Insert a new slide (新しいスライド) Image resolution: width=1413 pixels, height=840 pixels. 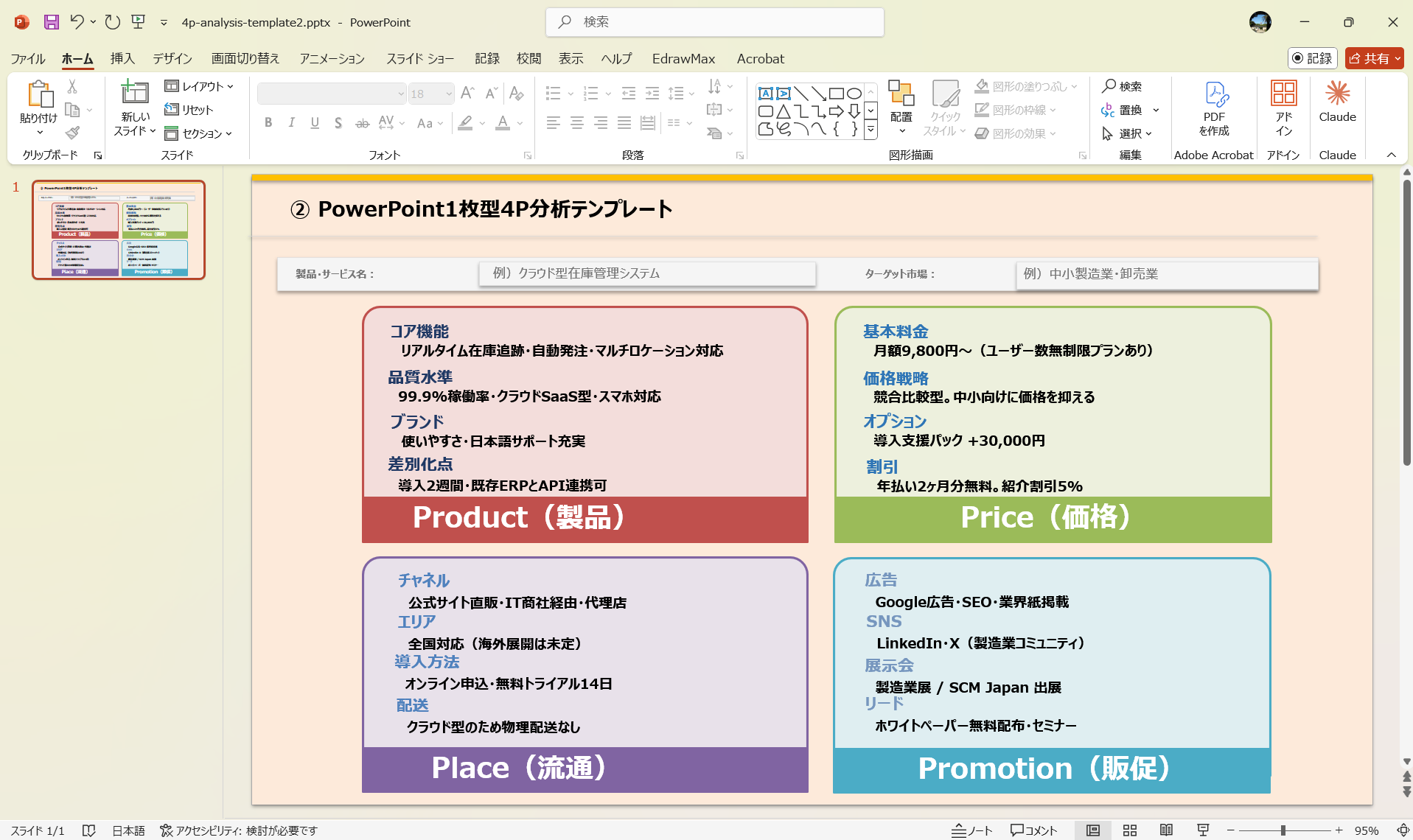click(135, 108)
